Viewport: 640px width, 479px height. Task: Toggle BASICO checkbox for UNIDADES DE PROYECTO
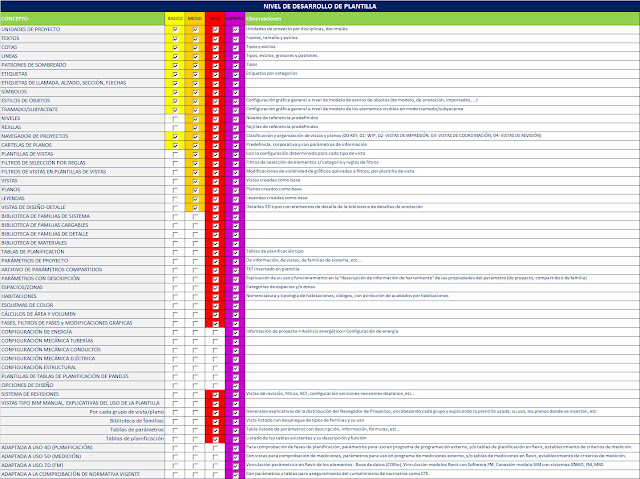[x=175, y=30]
